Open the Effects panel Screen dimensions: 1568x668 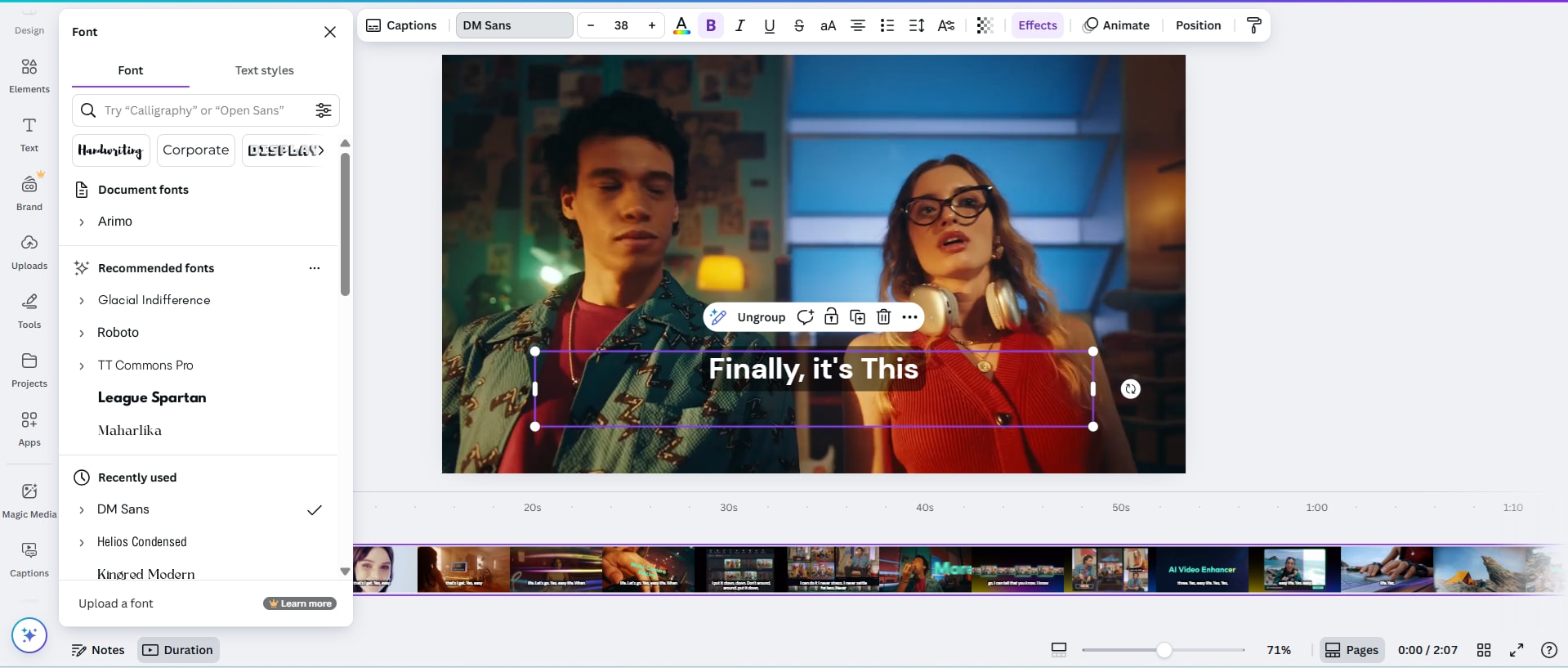1038,25
